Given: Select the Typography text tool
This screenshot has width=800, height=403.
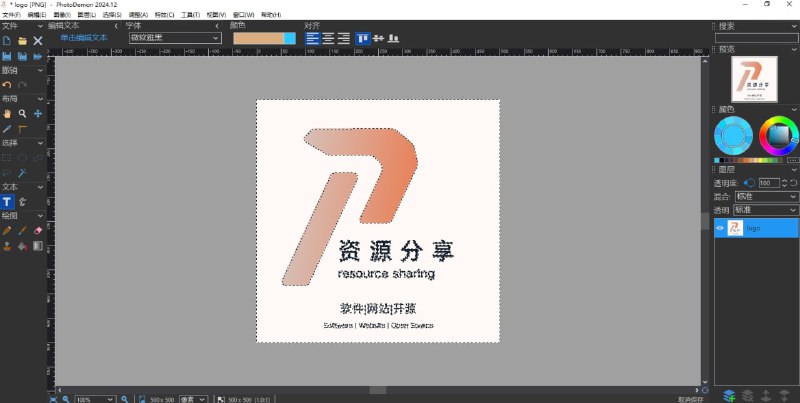Looking at the screenshot, I should pyautogui.click(x=22, y=202).
